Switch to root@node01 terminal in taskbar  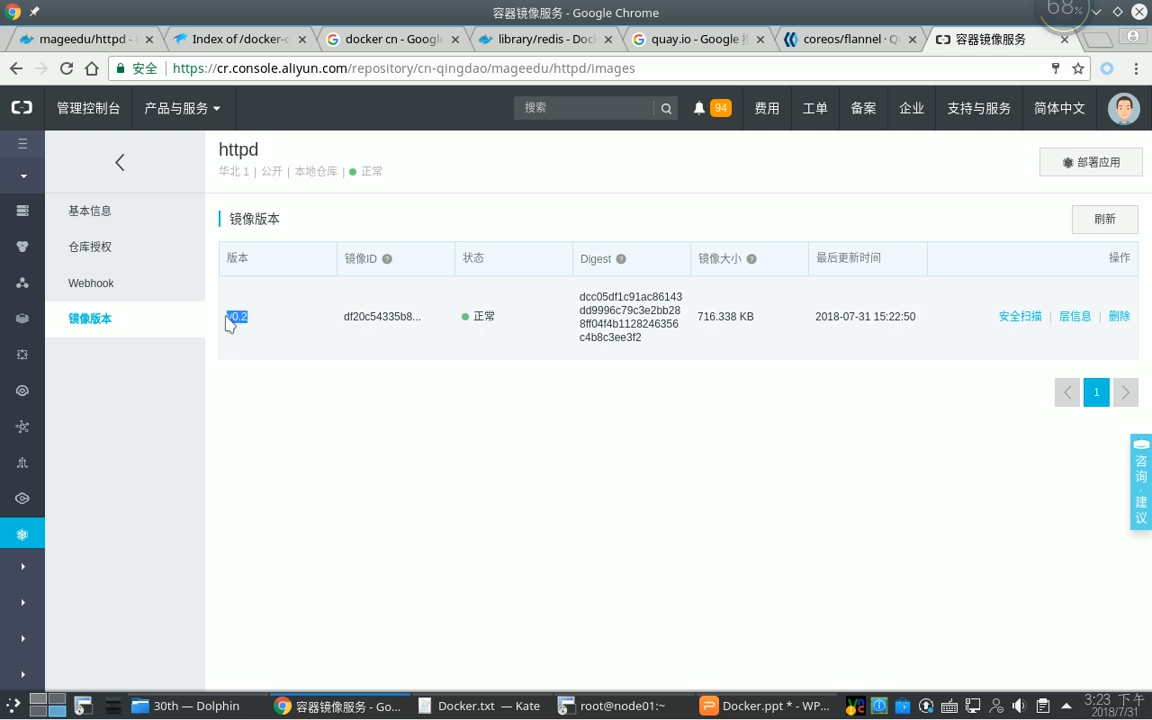622,706
